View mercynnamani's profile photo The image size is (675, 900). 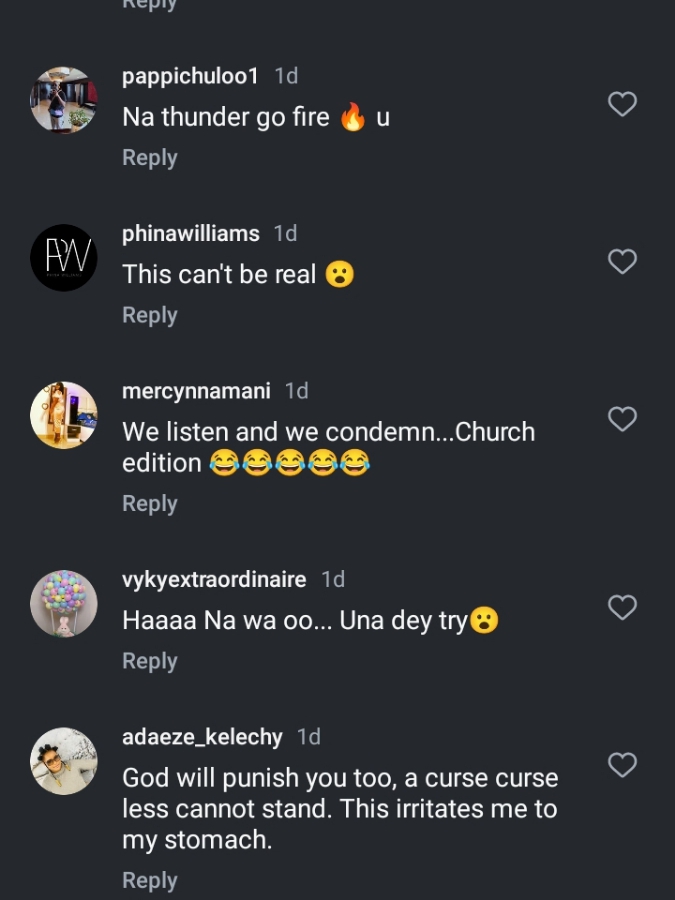pos(64,415)
